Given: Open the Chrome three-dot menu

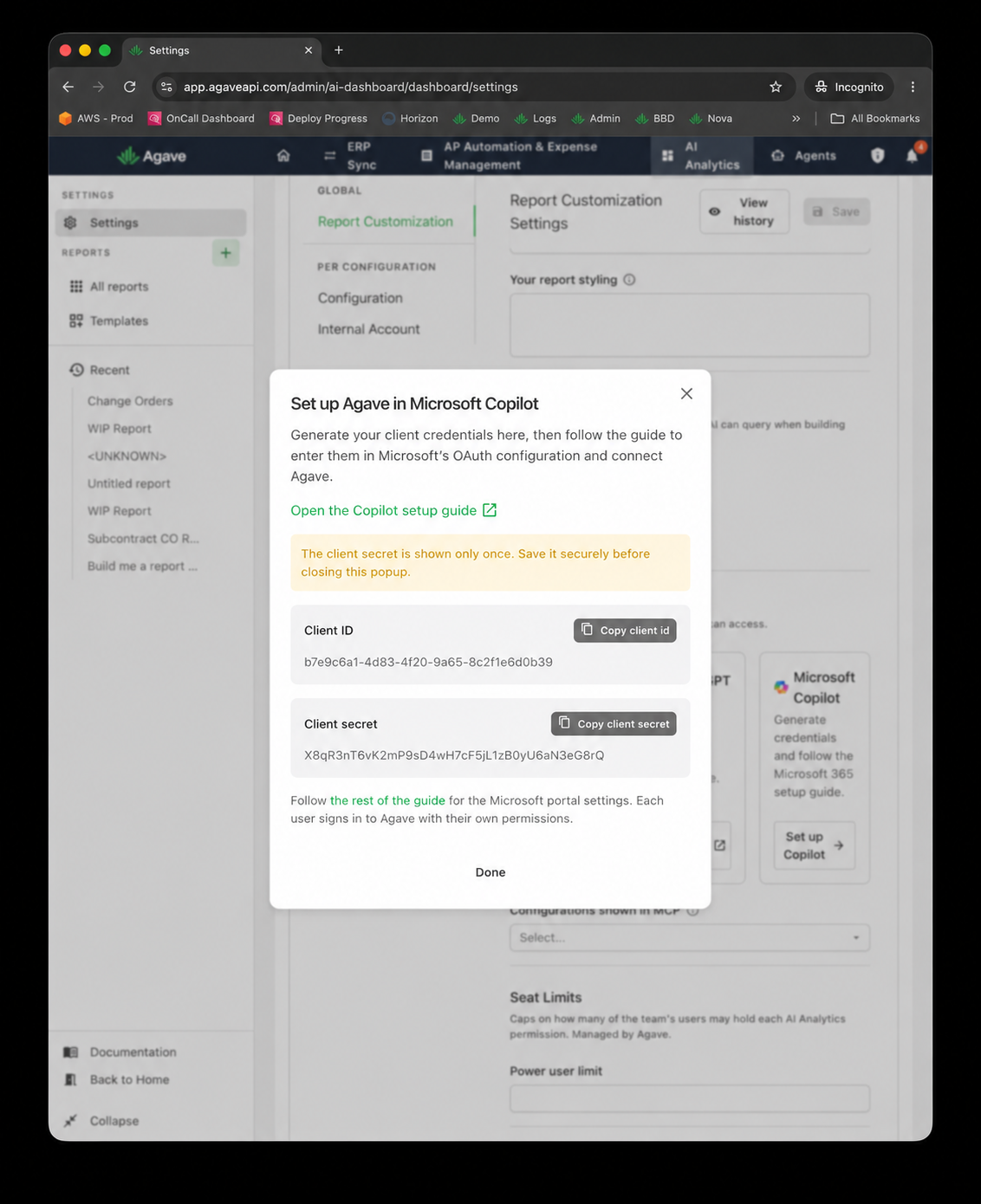Looking at the screenshot, I should pyautogui.click(x=913, y=87).
